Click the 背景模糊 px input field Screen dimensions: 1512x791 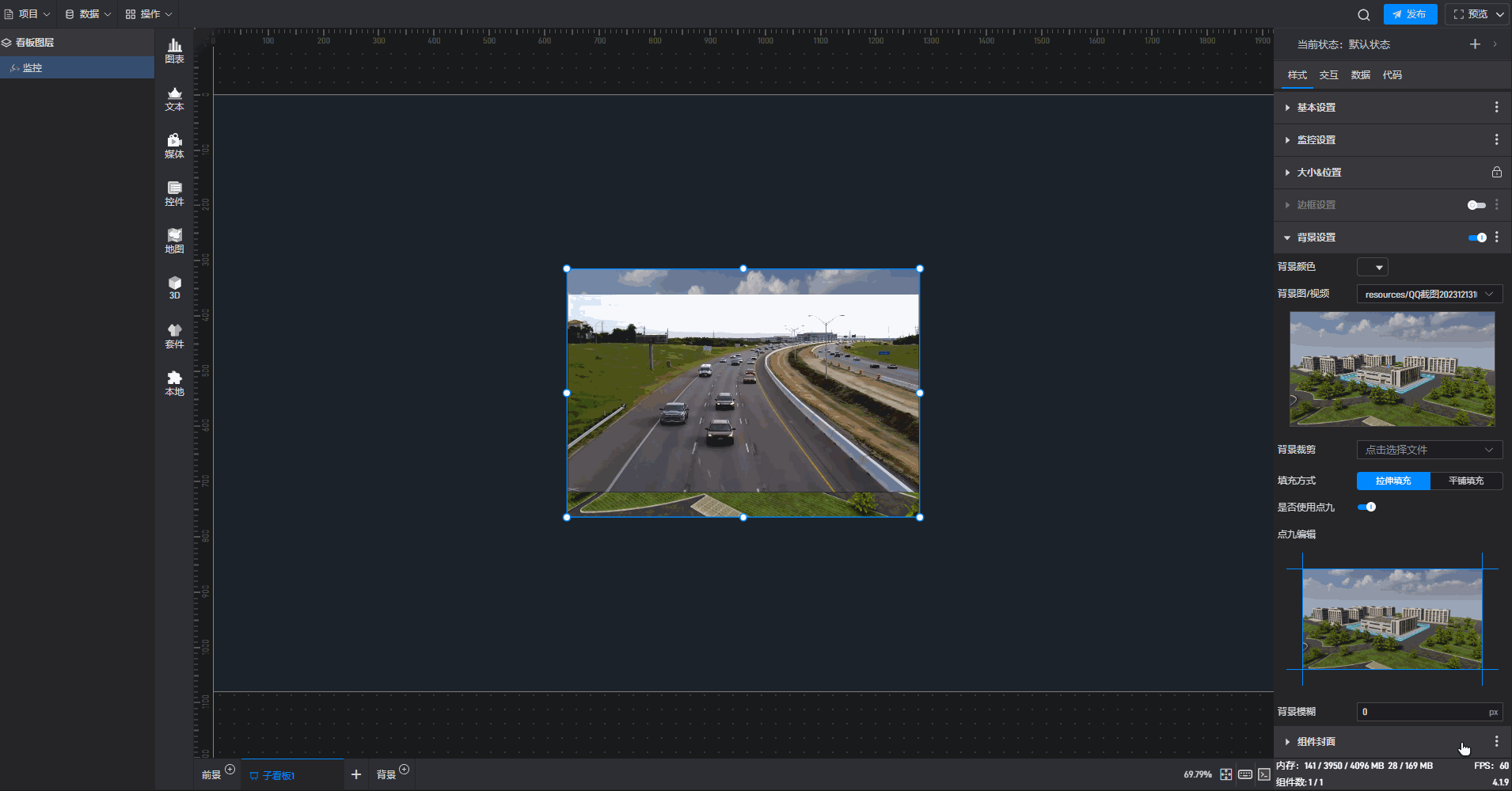click(1421, 712)
